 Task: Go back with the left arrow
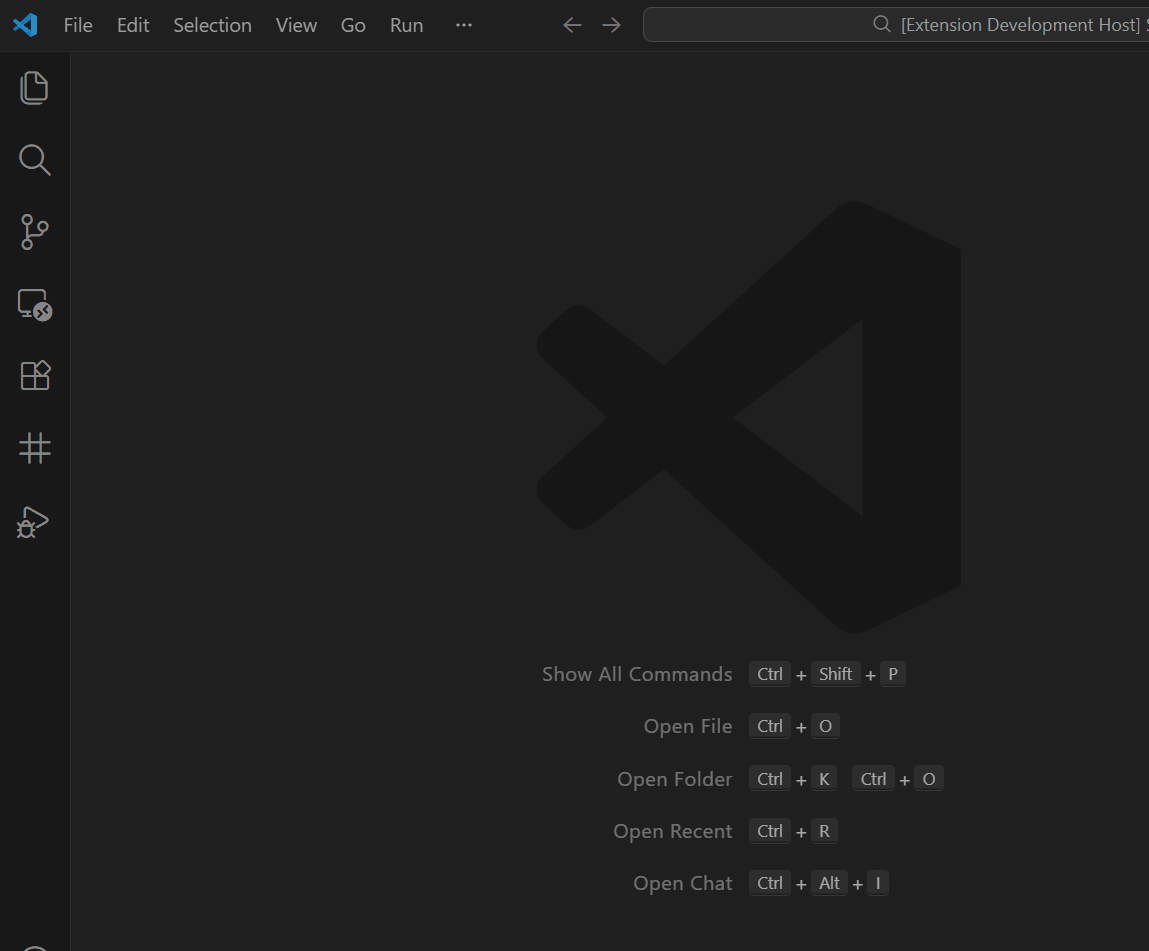(572, 25)
